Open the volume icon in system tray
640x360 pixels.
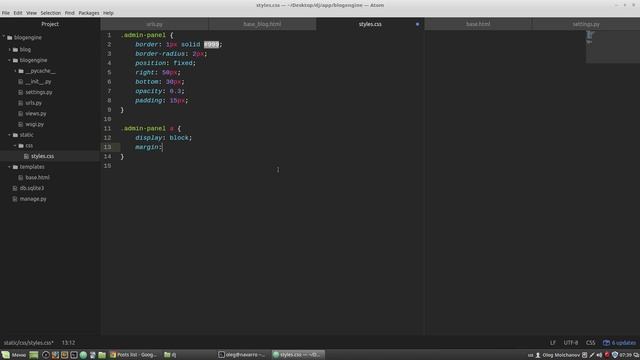click(x=599, y=355)
